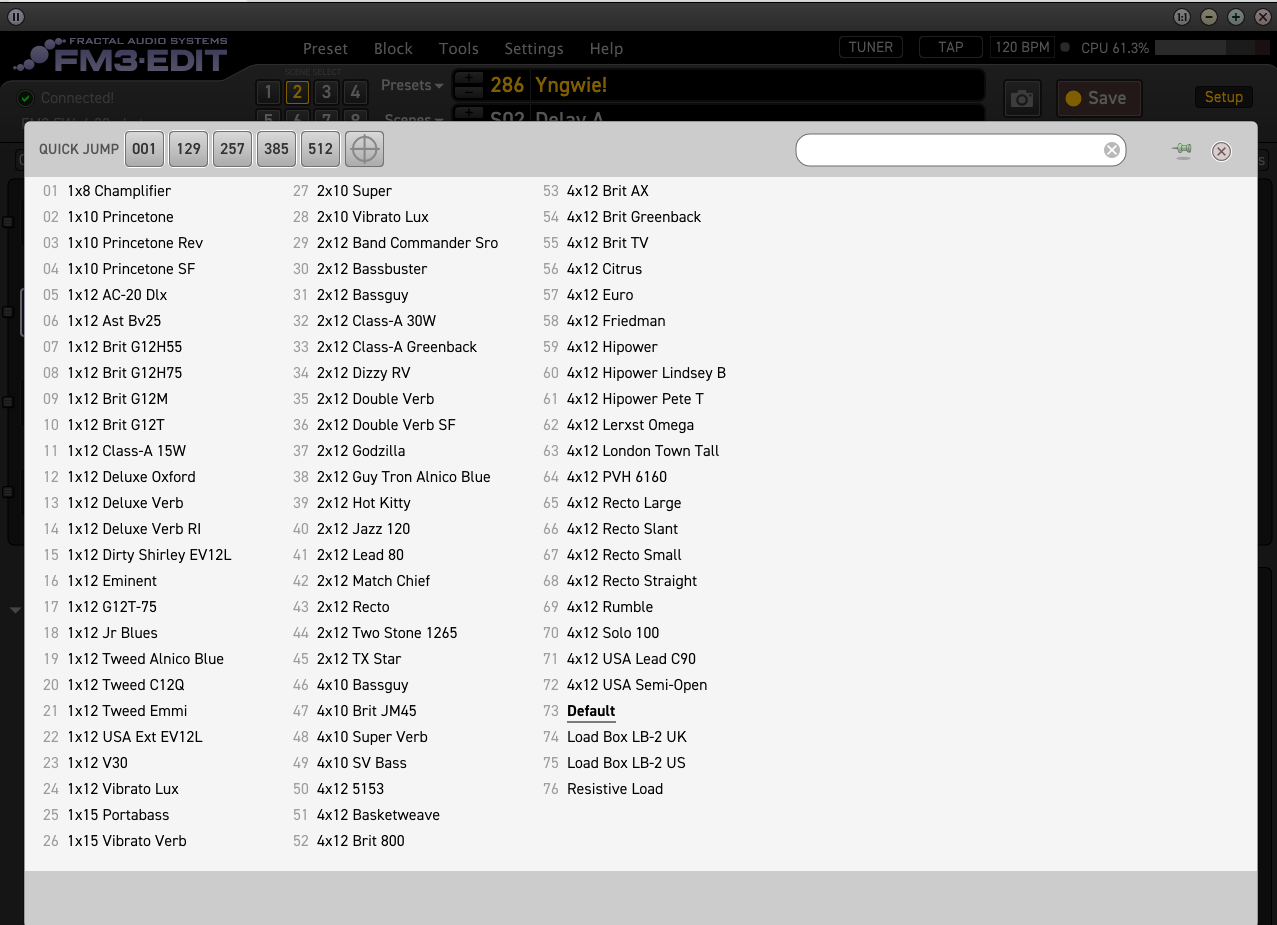The image size is (1277, 925).
Task: Click the TUNER button
Action: [871, 47]
